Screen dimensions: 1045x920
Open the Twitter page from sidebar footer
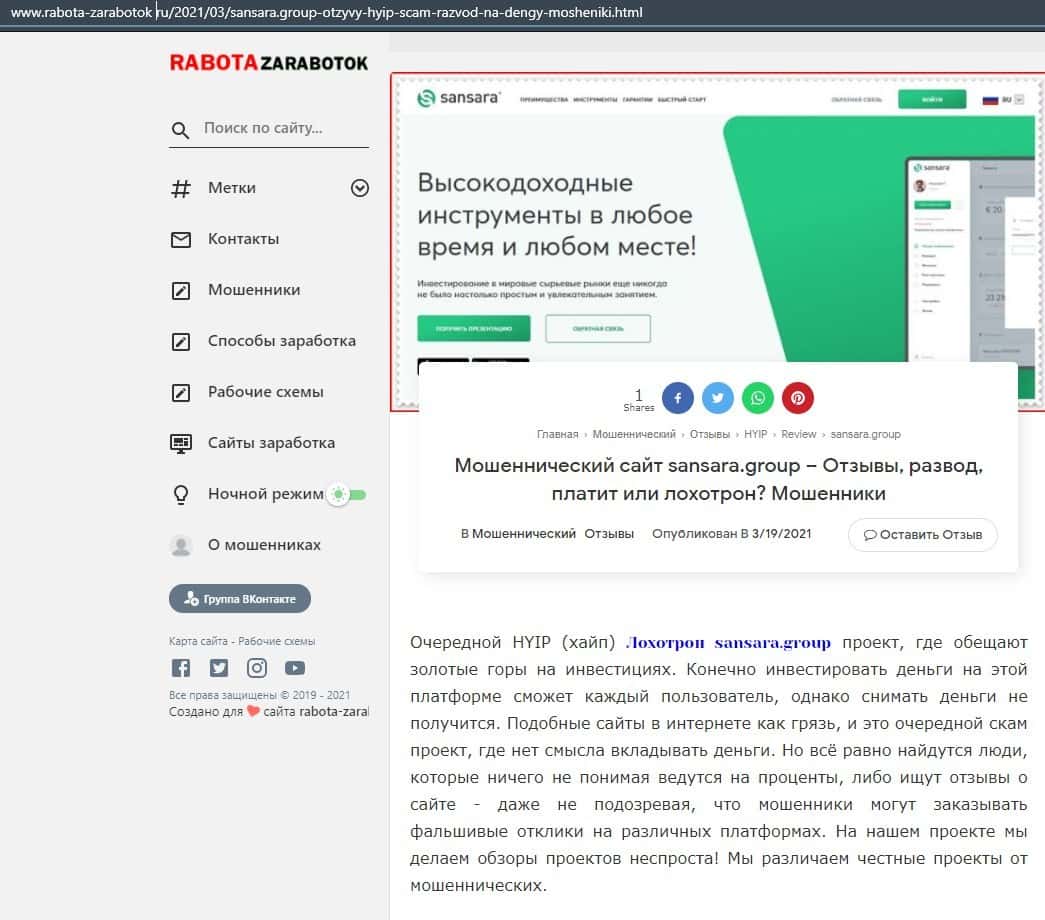pyautogui.click(x=219, y=667)
